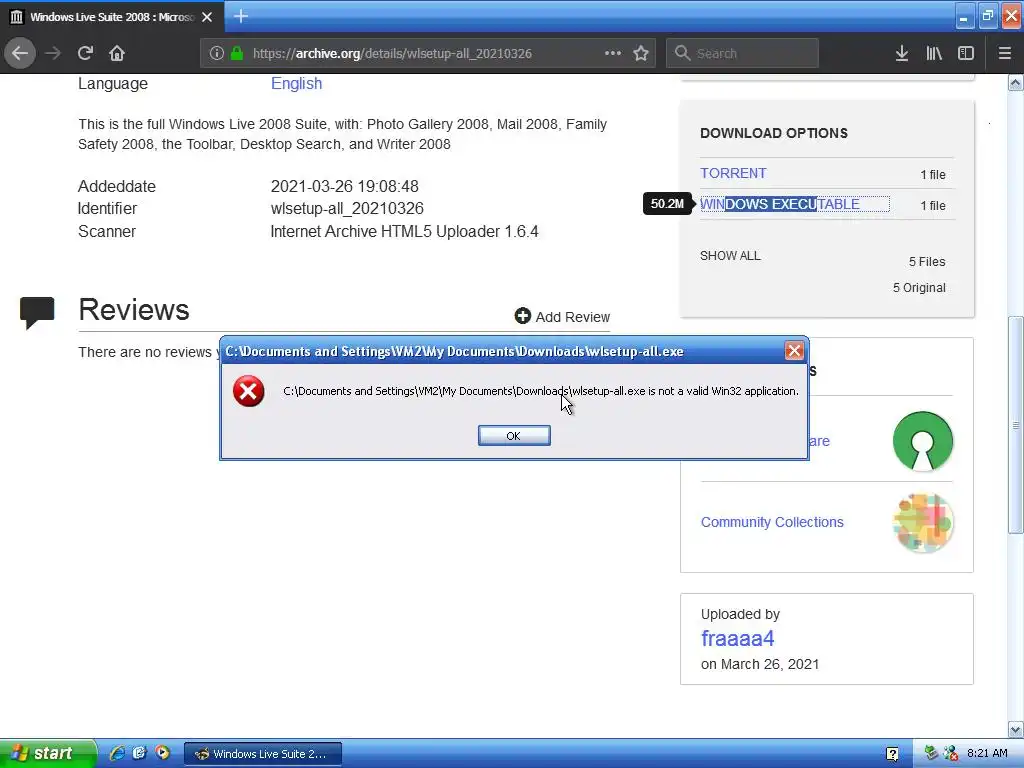1024x768 pixels.
Task: Click the DOWNLOAD OPTIONS heading
Action: [774, 133]
